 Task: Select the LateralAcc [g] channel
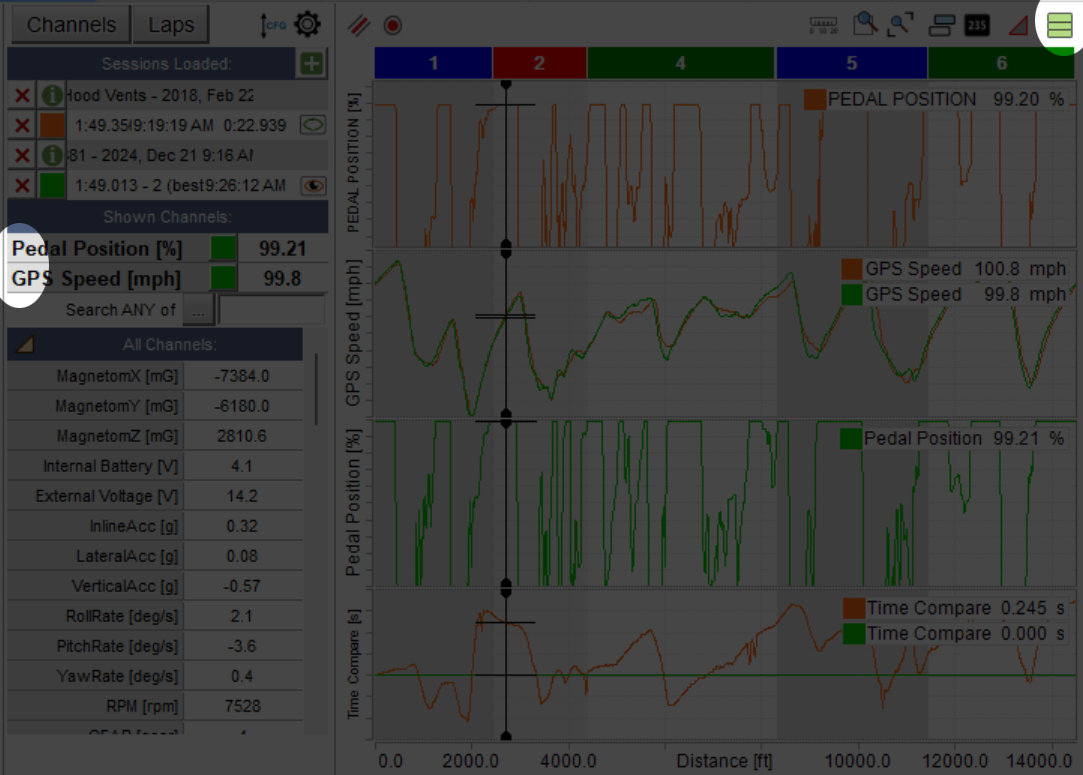pos(155,556)
